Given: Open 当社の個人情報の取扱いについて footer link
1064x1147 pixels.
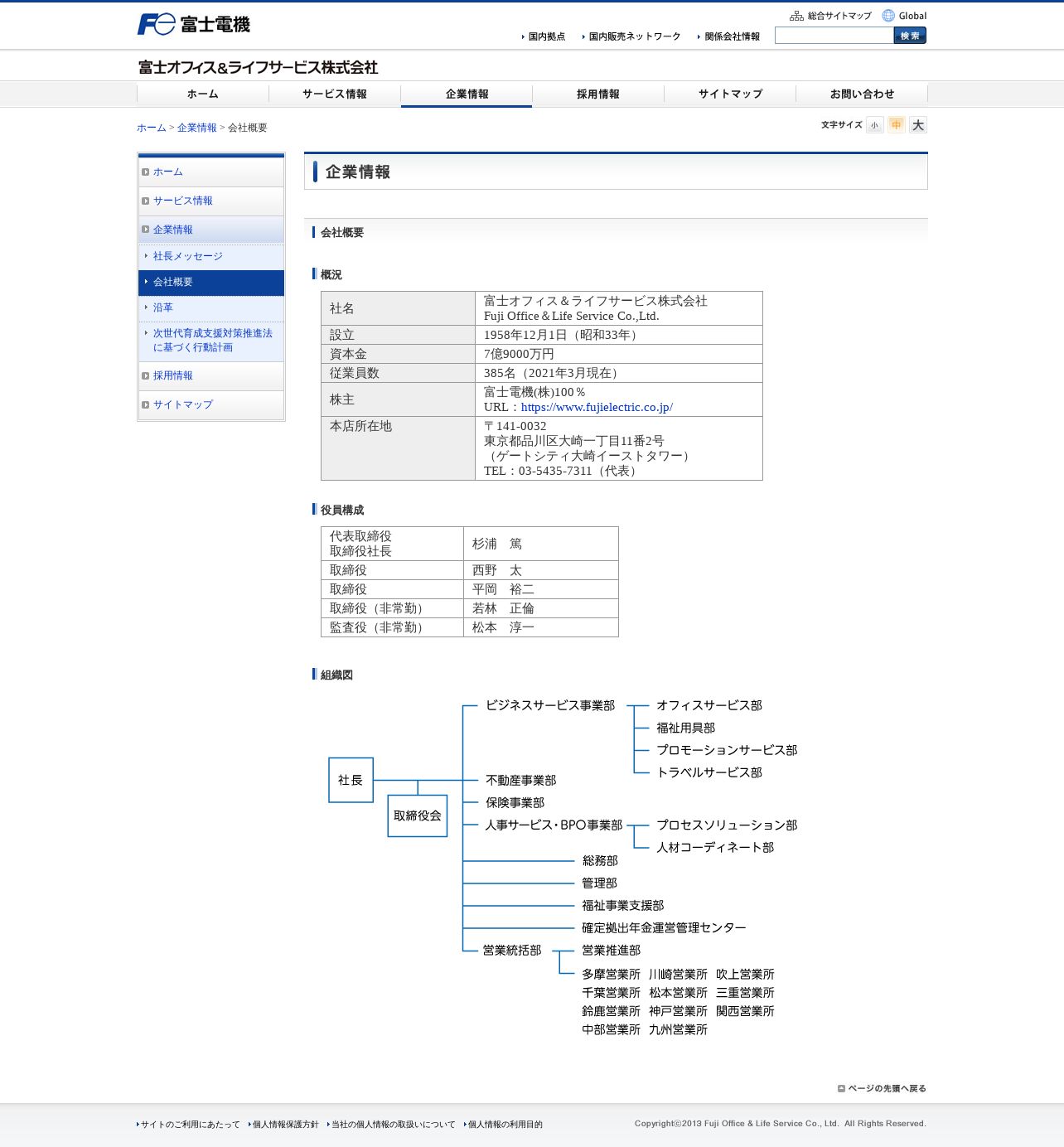Looking at the screenshot, I should (x=391, y=1125).
